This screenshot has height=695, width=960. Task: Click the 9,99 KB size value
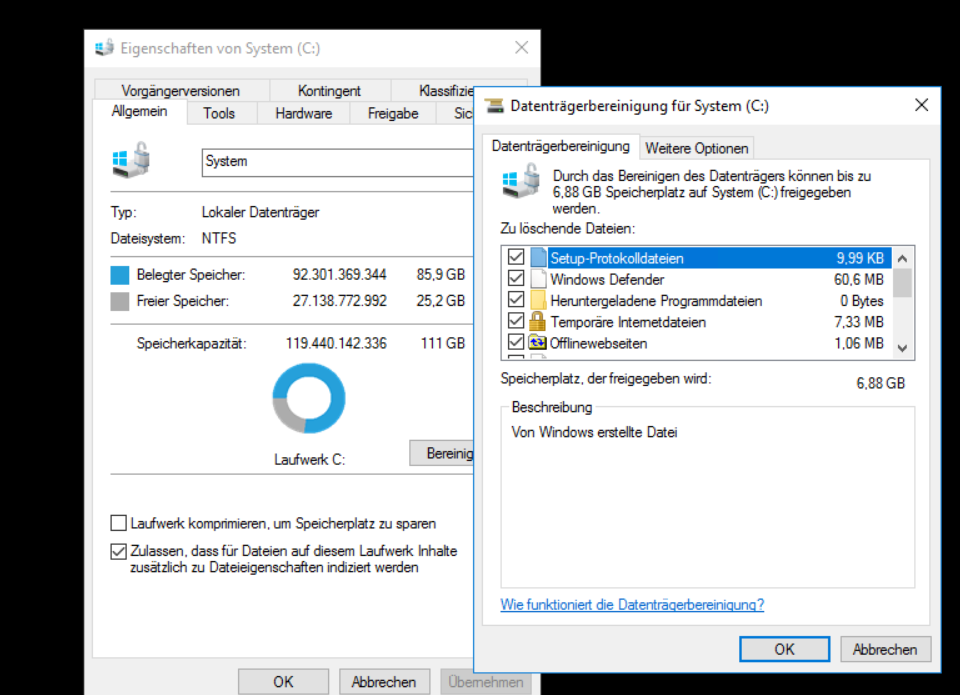pos(860,258)
